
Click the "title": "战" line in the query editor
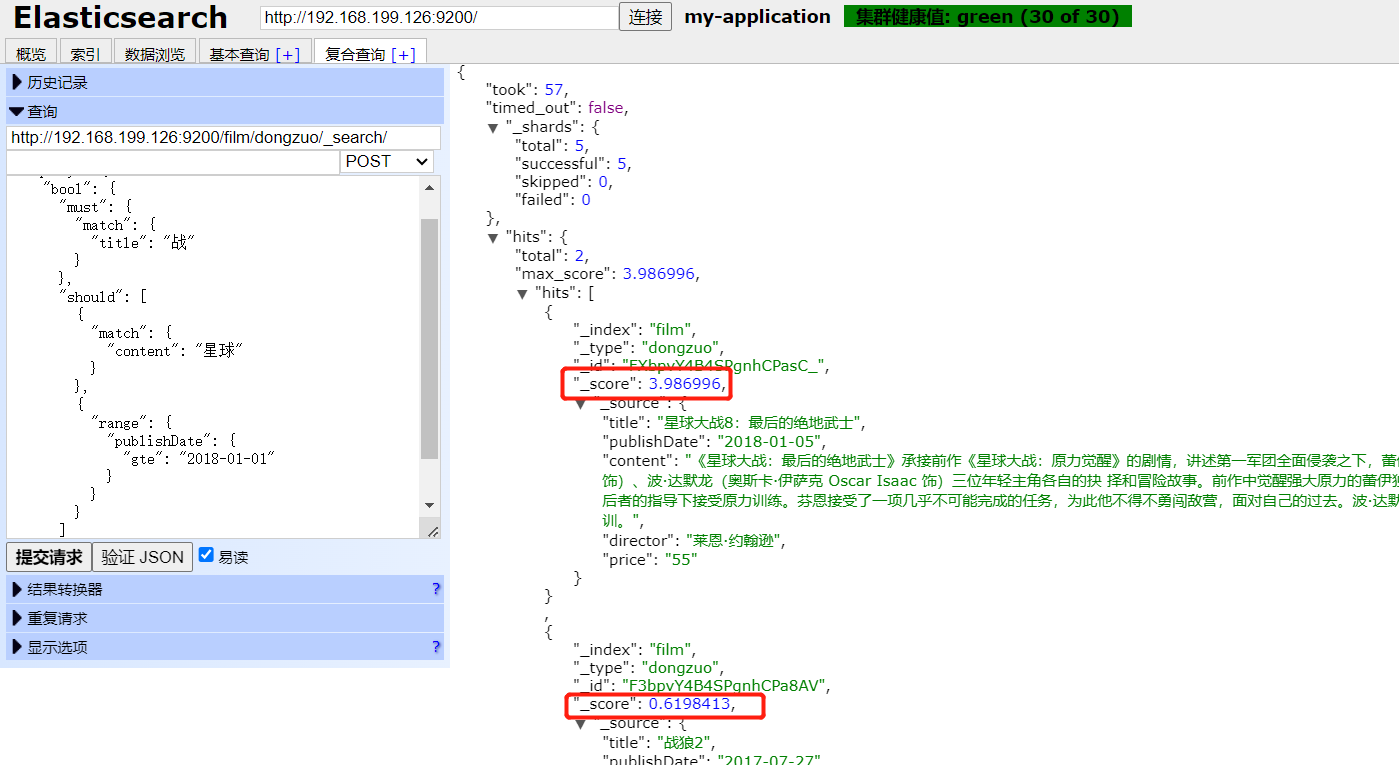(x=143, y=243)
